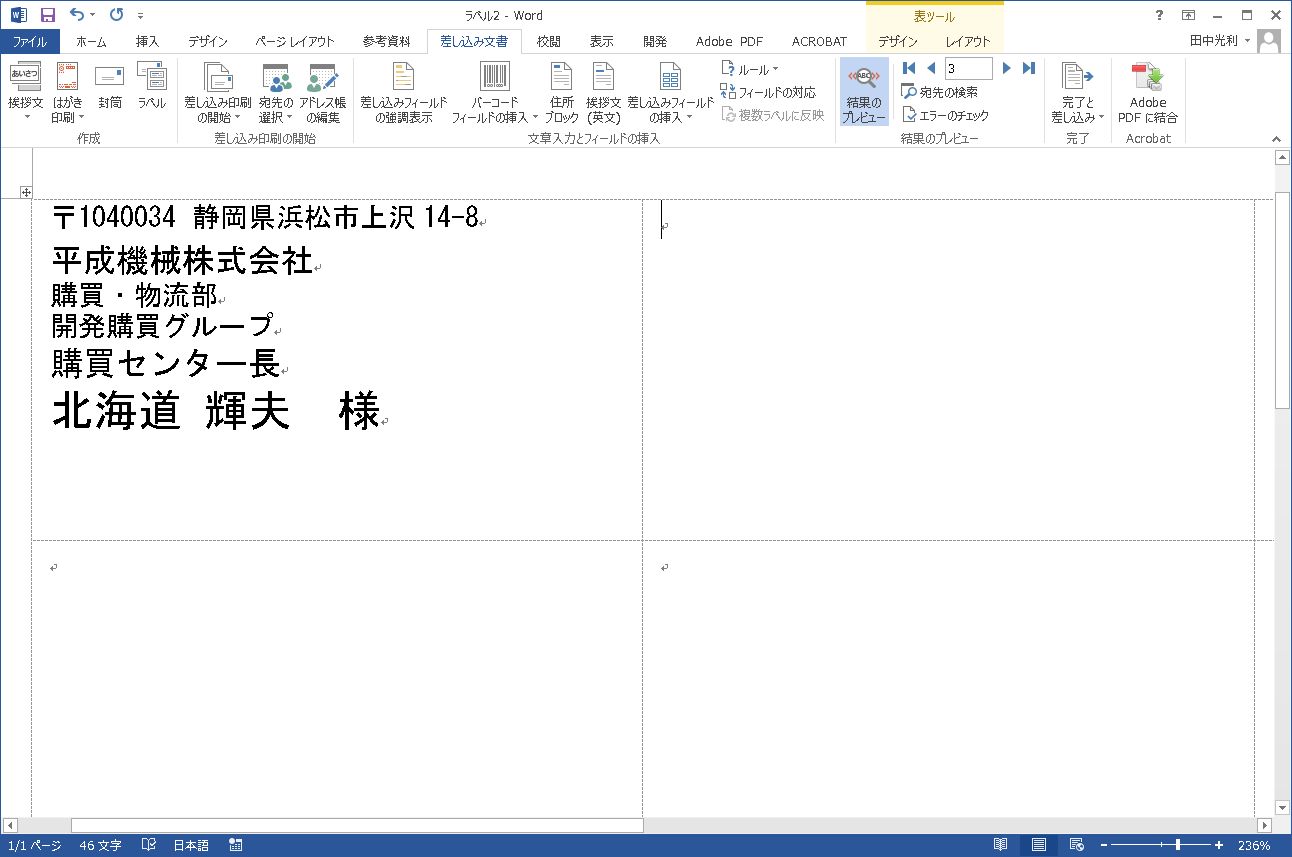
Task: Click the Redo icon in title bar
Action: point(117,15)
